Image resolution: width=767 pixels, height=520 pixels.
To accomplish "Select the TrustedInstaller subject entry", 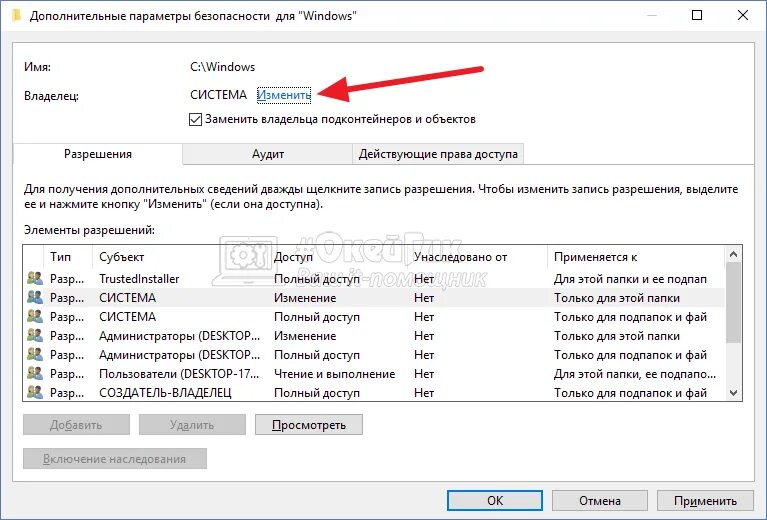I will (x=139, y=278).
